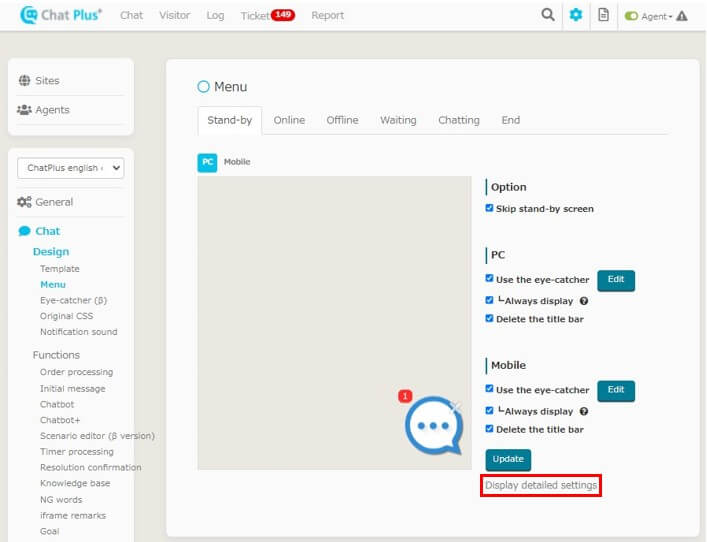This screenshot has width=707, height=542.
Task: Open Template under Design
Action: pos(60,269)
